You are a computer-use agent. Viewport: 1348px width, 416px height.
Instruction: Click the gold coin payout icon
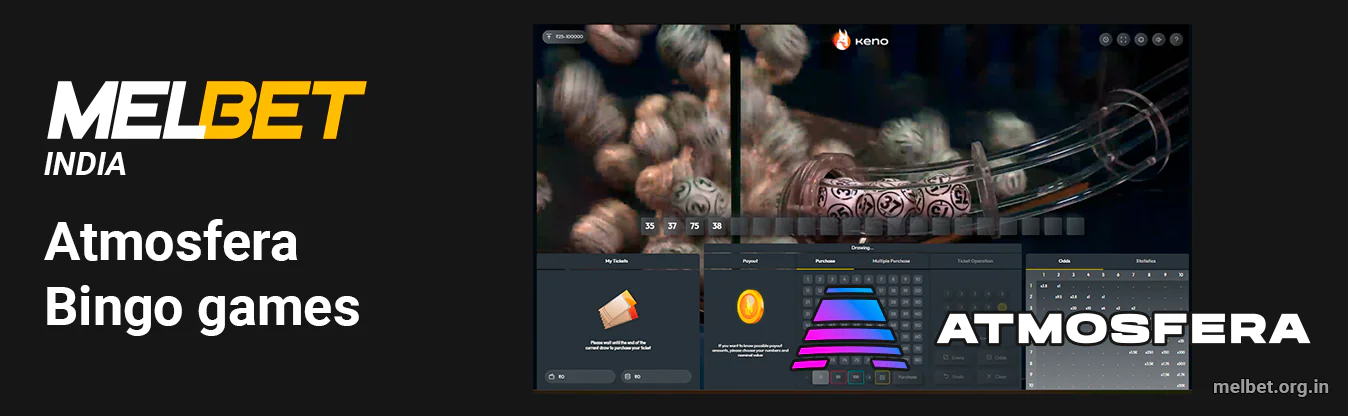(x=749, y=307)
